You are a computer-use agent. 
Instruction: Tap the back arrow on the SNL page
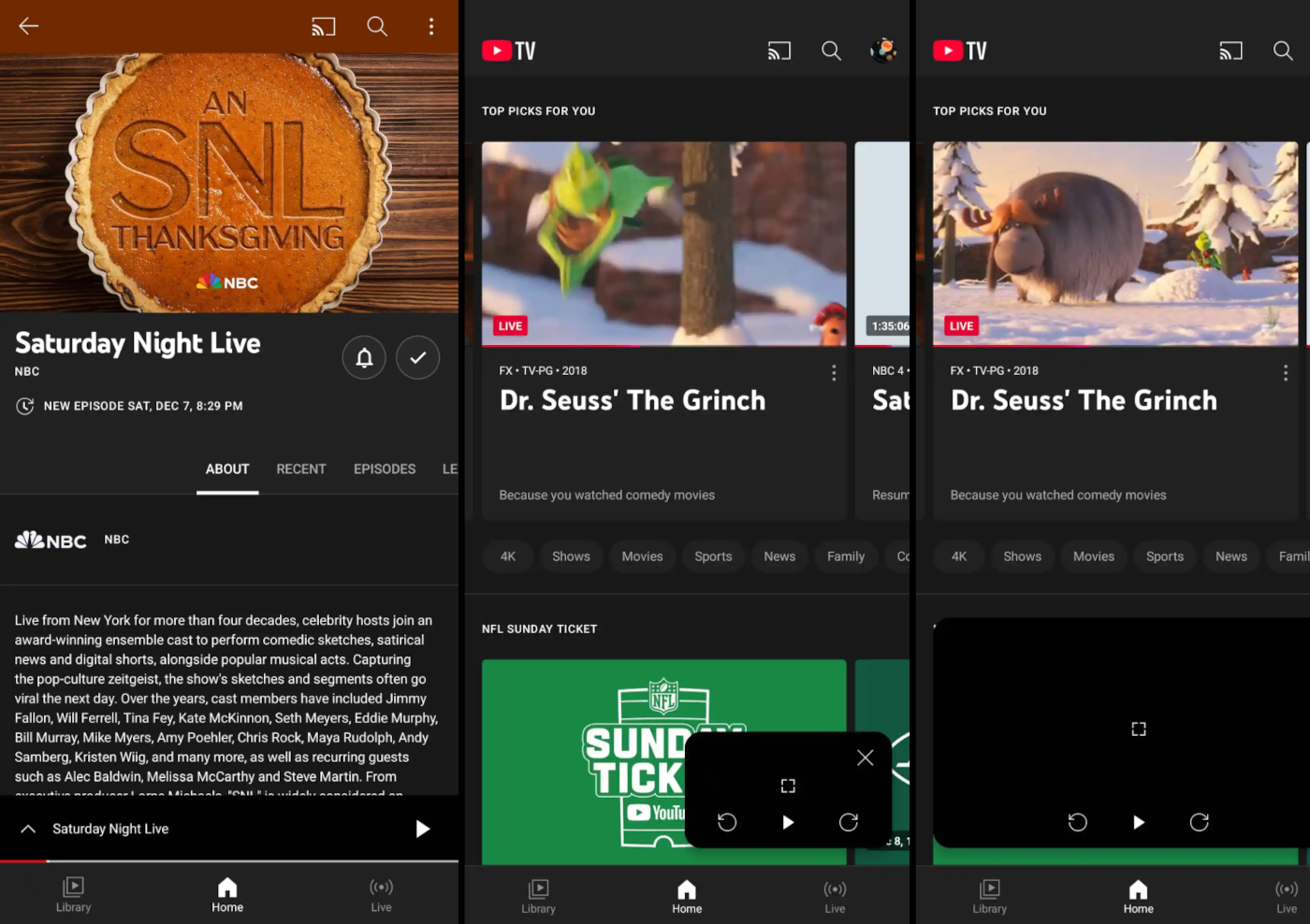click(29, 26)
